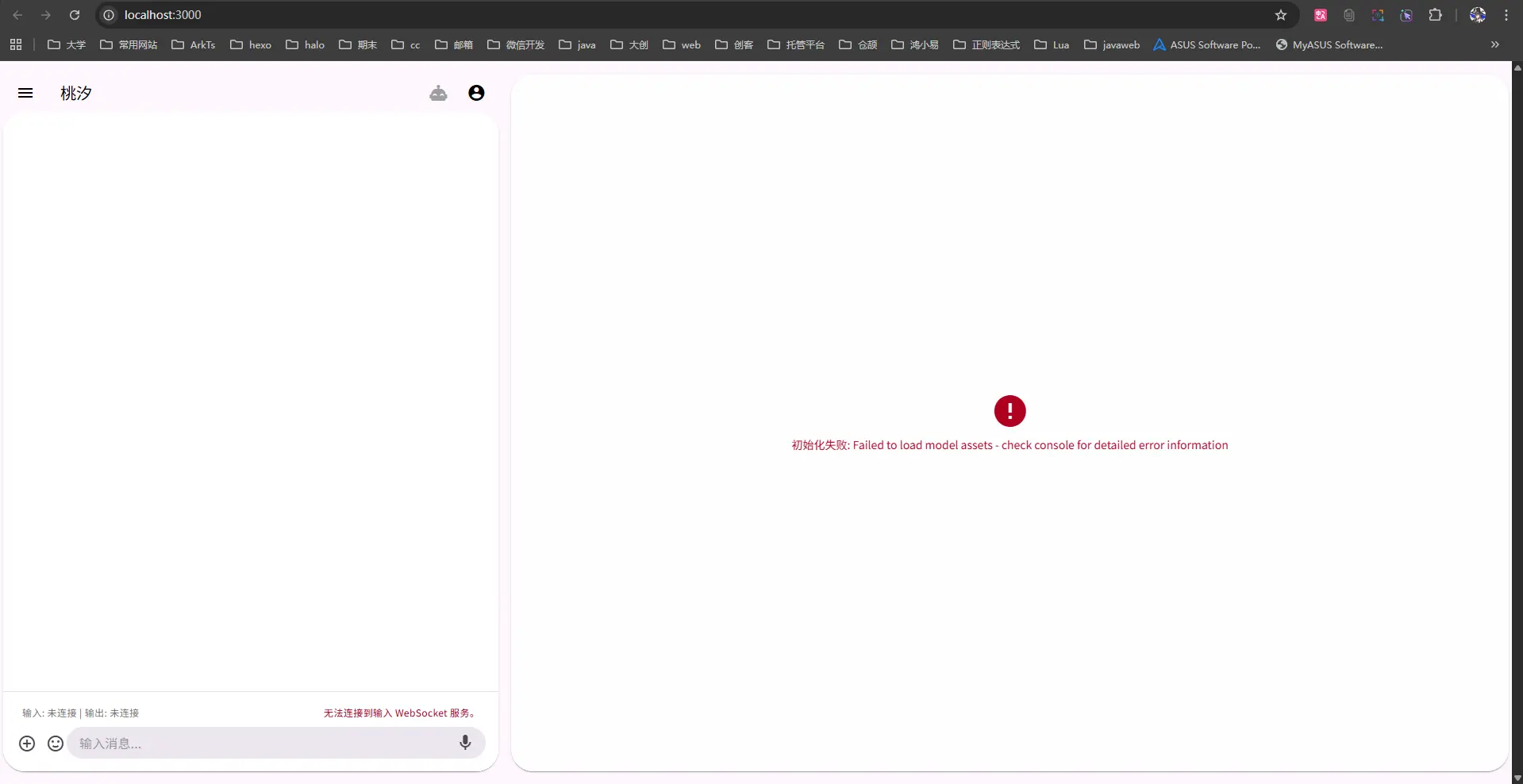Open the 常用网站 bookmark folder
The height and width of the screenshot is (784, 1523).
[129, 44]
